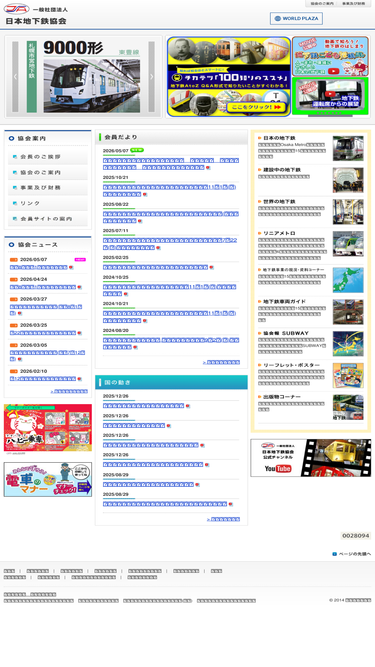The height and width of the screenshot is (667, 375).
Task: Open 会員だより link dated 2025/08/22
Action: coord(170,217)
